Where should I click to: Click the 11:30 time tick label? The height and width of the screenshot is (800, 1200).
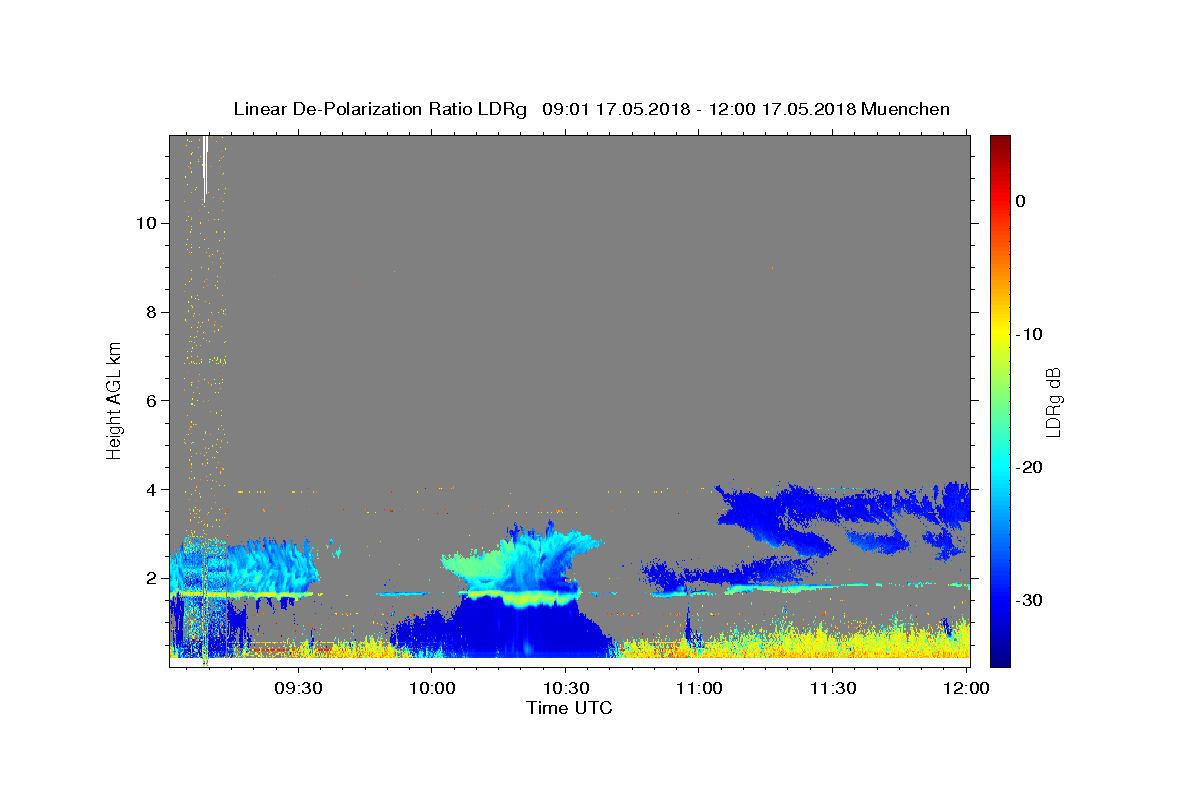click(832, 688)
